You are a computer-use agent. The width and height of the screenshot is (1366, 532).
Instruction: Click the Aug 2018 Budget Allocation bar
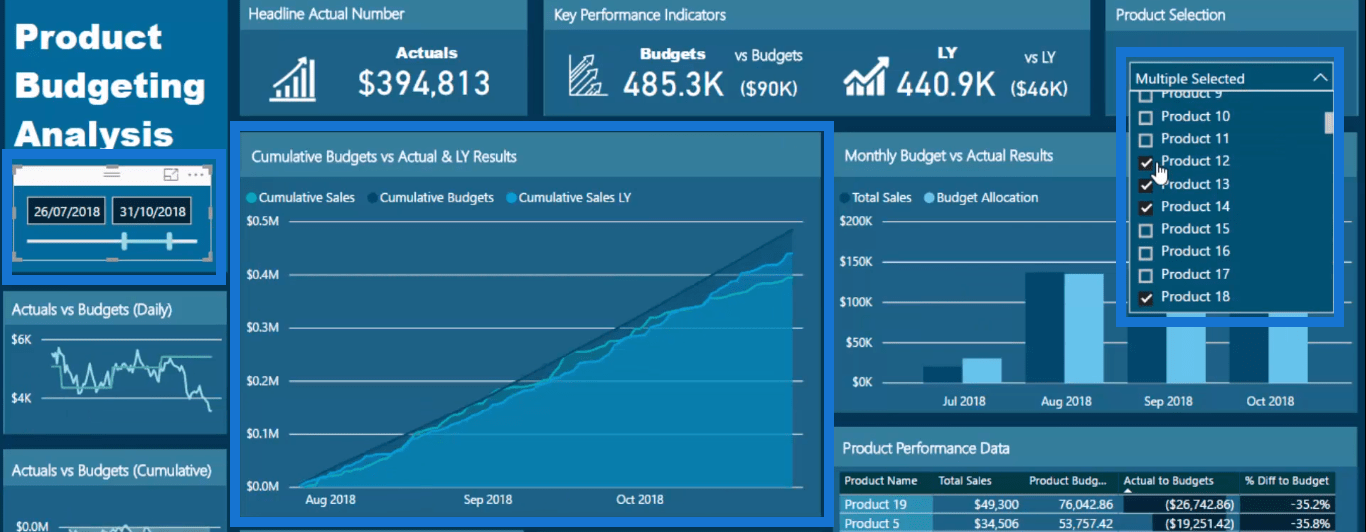(x=1083, y=328)
